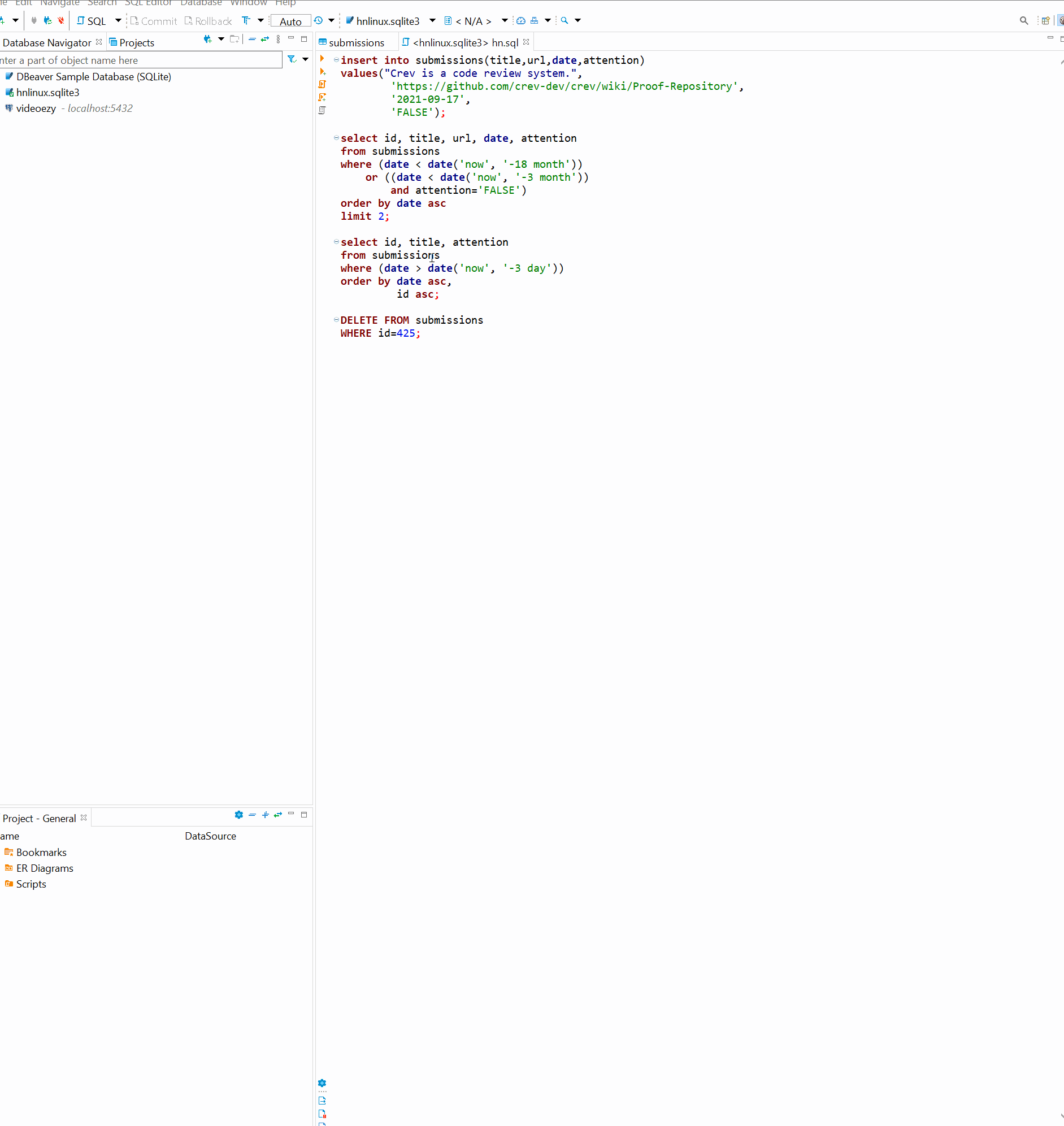Collapse all nodes in Database Navigator
The height and width of the screenshot is (1126, 1064).
(x=252, y=40)
